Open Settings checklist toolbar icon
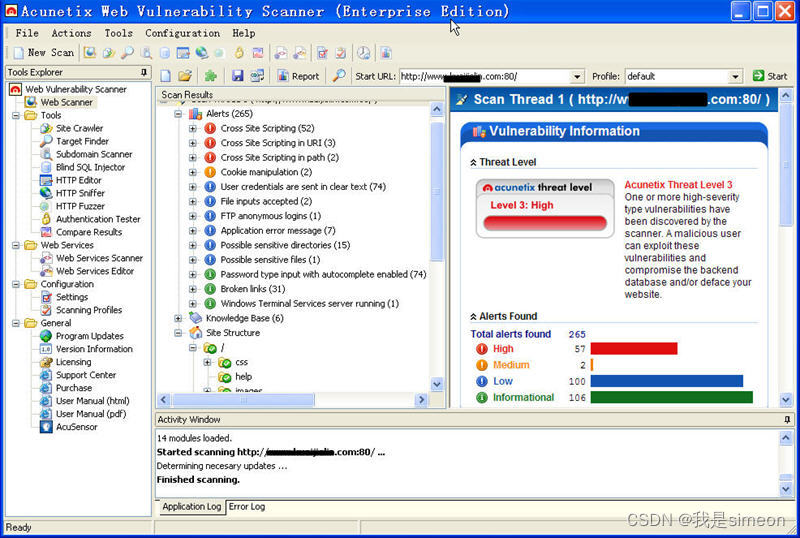The image size is (800, 538). [322, 53]
